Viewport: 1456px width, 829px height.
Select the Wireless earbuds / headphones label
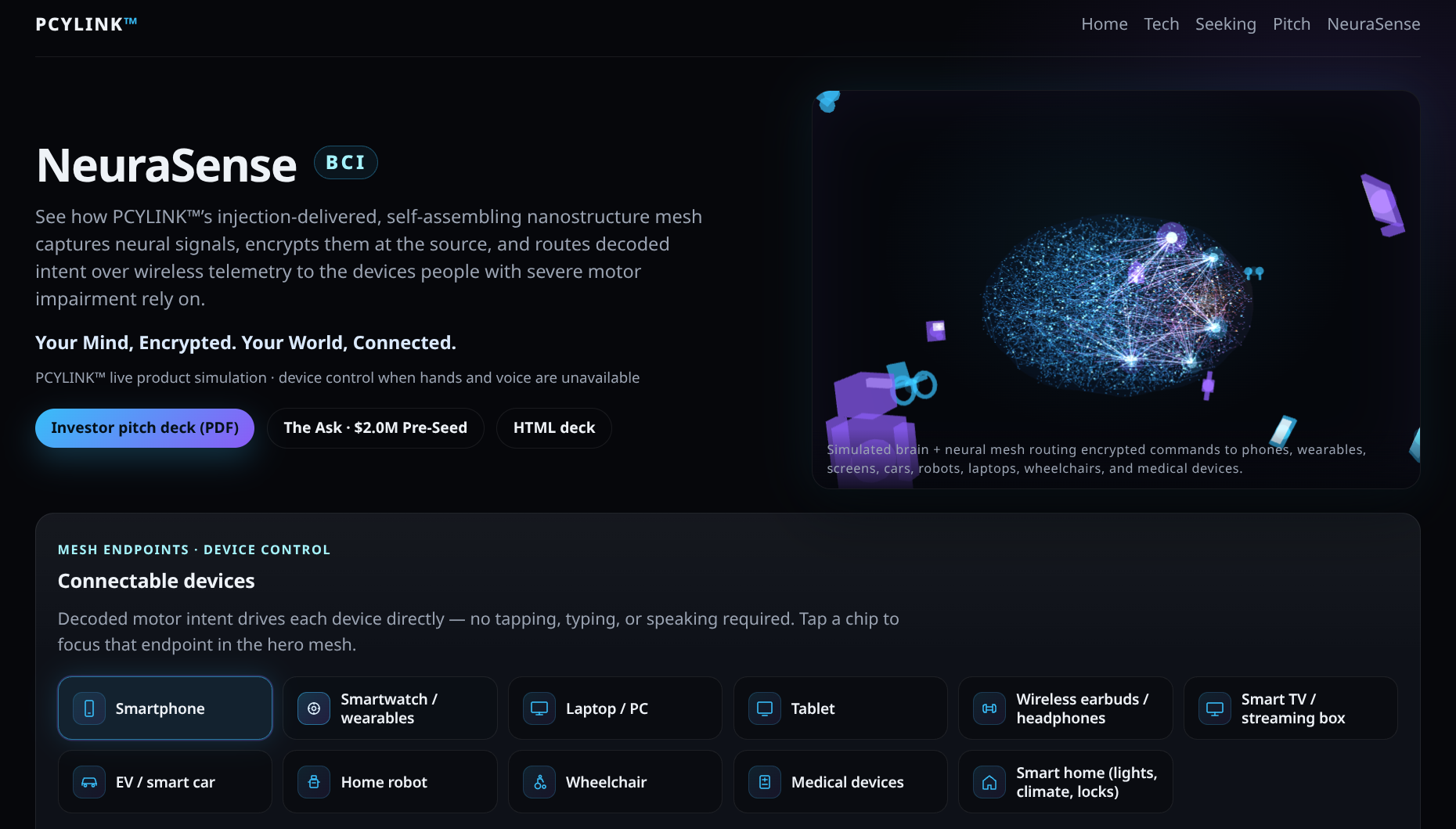click(x=1083, y=708)
